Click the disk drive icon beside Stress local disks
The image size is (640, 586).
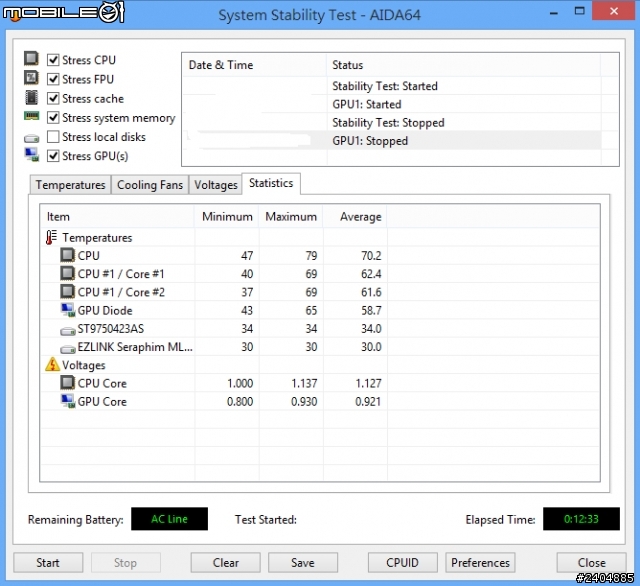(x=31, y=139)
